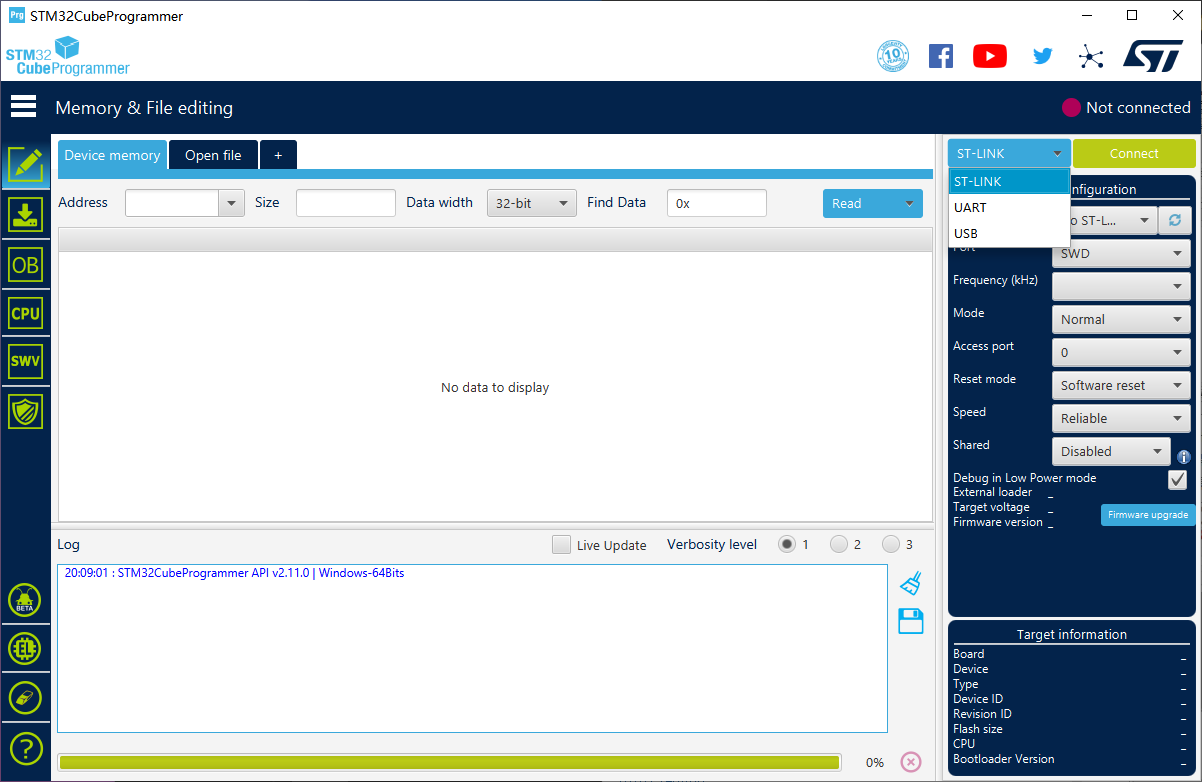Open the help question mark icon

[x=25, y=747]
